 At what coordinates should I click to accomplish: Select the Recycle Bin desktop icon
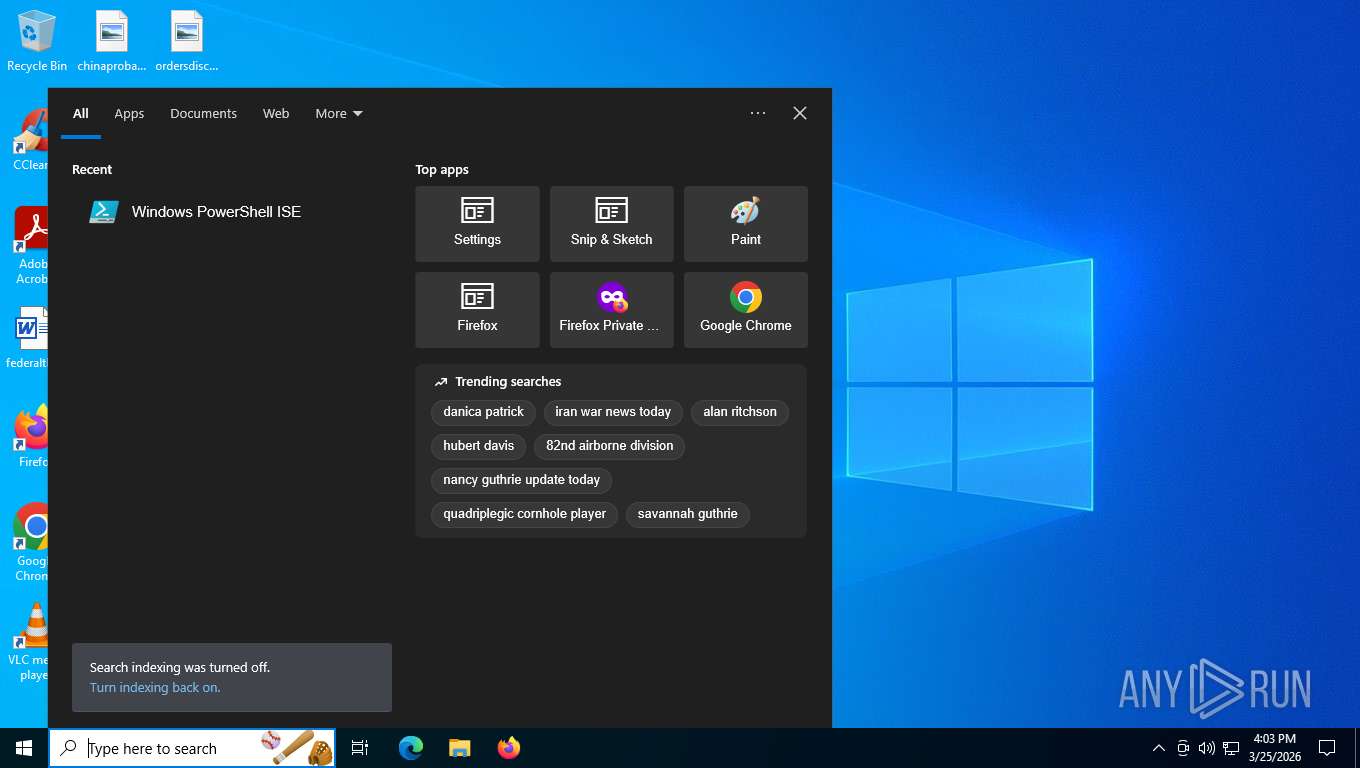[37, 42]
